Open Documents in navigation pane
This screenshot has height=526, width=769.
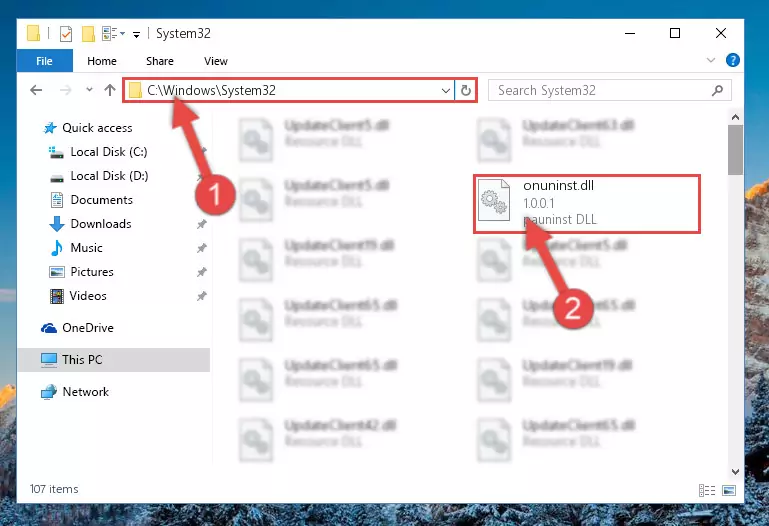102,200
